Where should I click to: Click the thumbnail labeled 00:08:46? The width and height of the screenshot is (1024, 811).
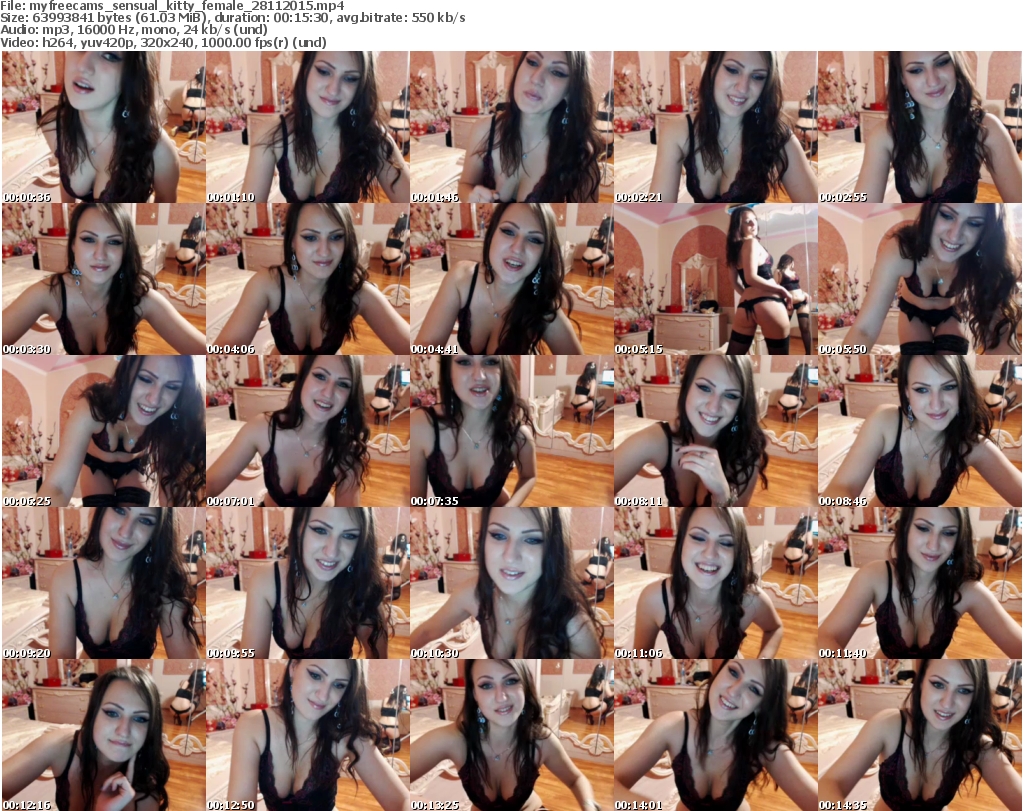click(x=920, y=431)
